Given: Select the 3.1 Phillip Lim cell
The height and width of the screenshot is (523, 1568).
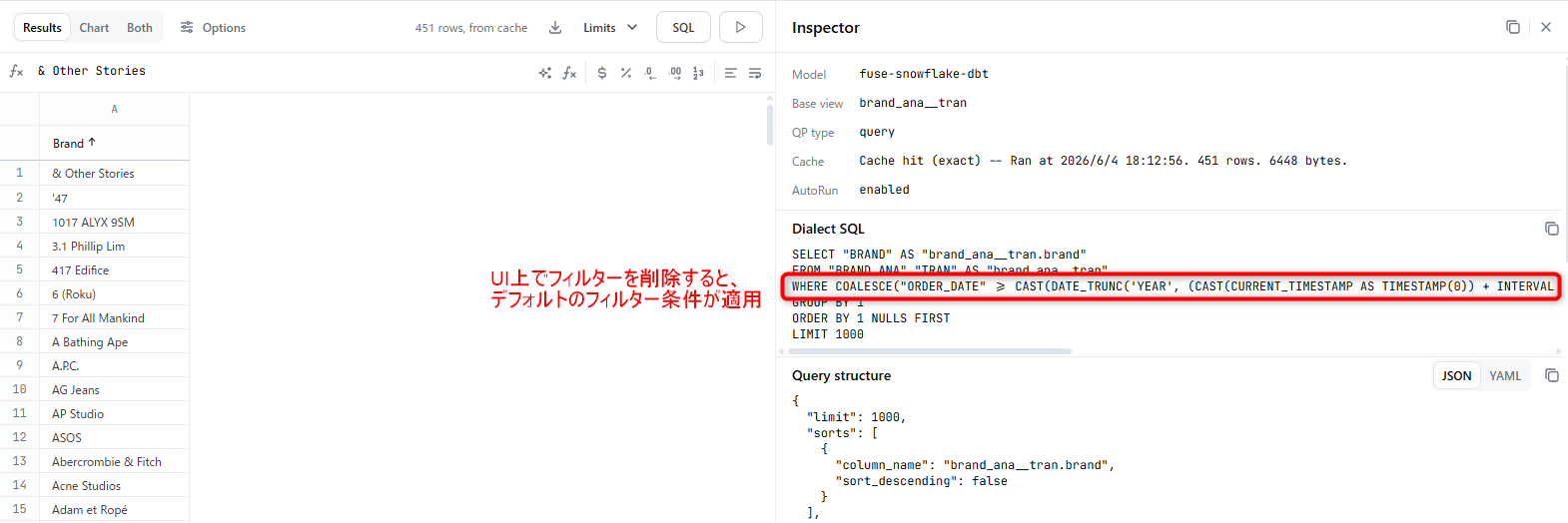Looking at the screenshot, I should point(114,246).
